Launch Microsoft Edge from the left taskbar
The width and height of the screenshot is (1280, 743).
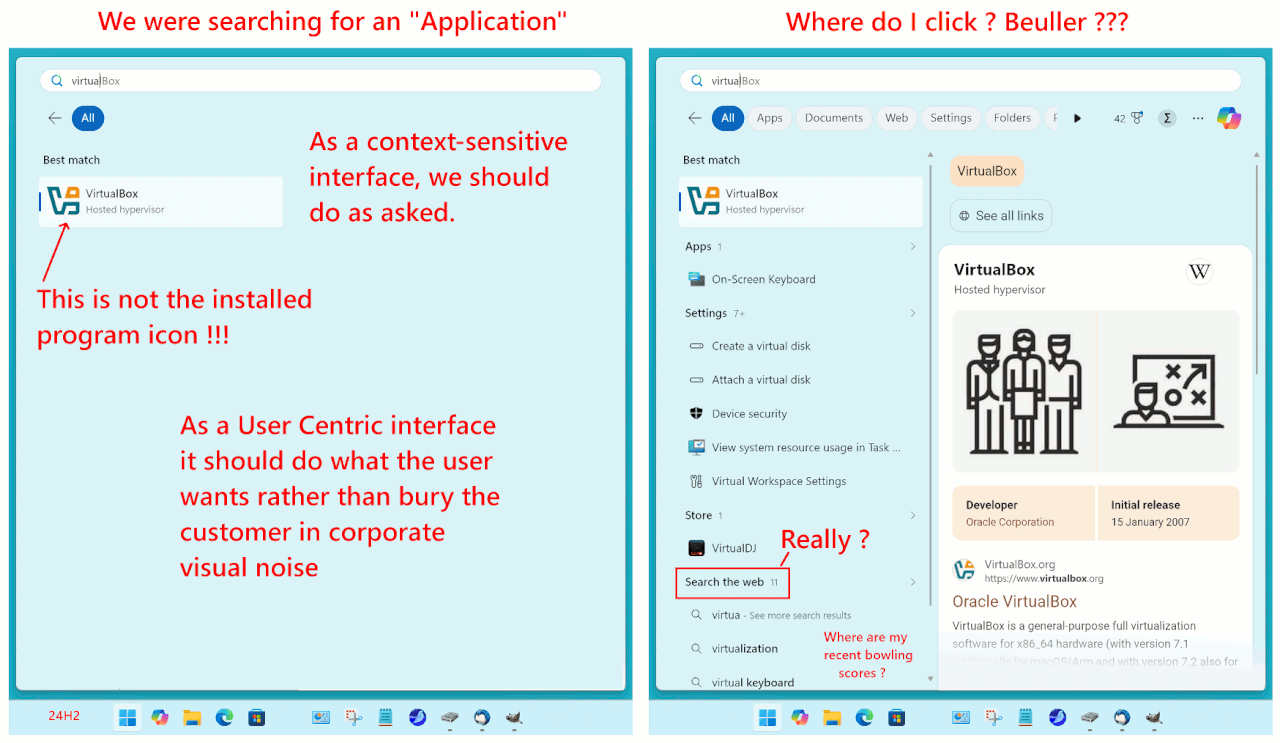pos(224,717)
